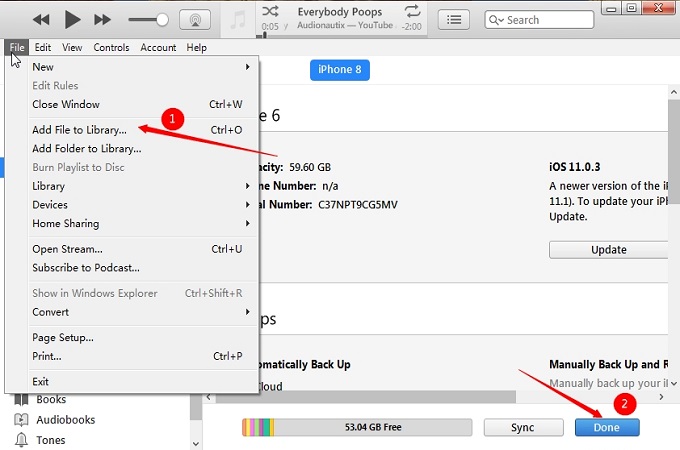Click the horizontal scrollbar thumb
This screenshot has width=680, height=450.
[366, 397]
